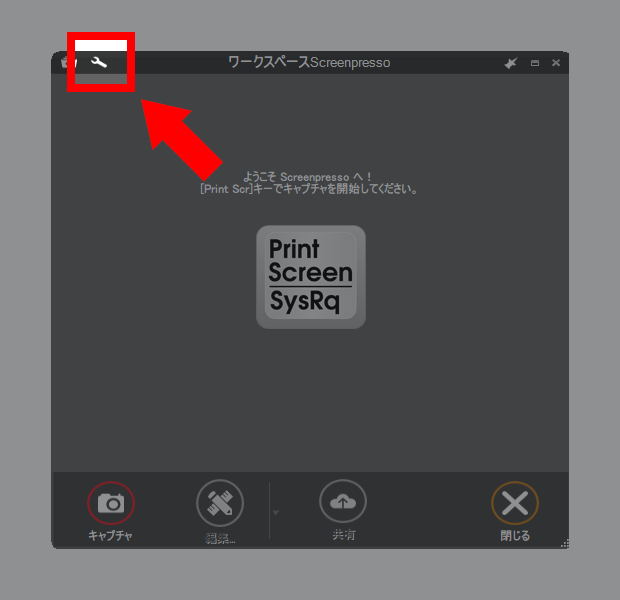Viewport: 620px width, 600px height.
Task: Open the editor with pencil-ruler icon
Action: 220,503
